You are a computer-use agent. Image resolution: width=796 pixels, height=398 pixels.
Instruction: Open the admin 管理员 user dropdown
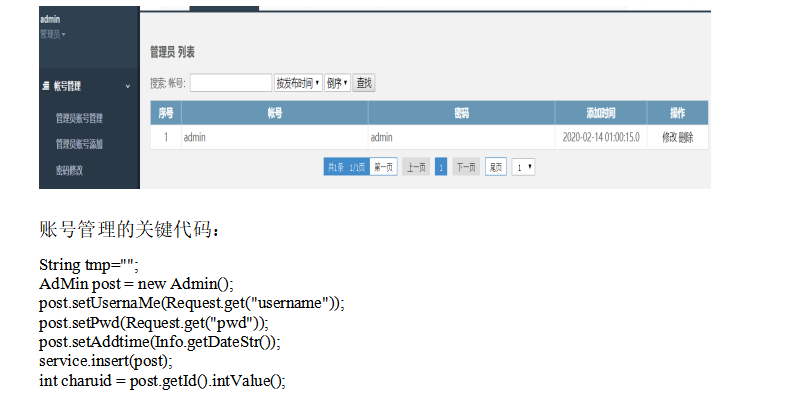[x=53, y=35]
